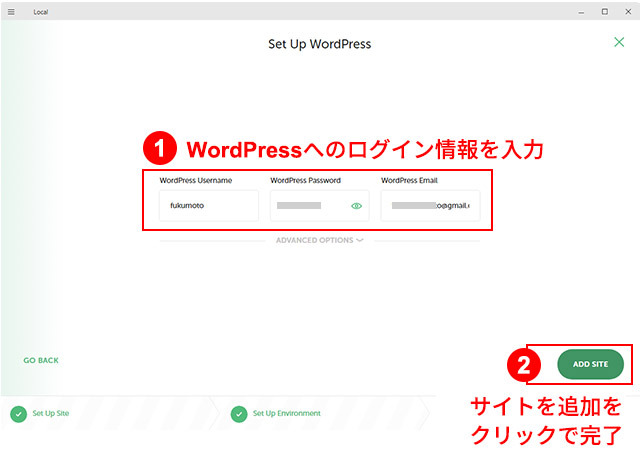Close the Local application window
Viewport: 640px width, 451px height.
pyautogui.click(x=628, y=12)
